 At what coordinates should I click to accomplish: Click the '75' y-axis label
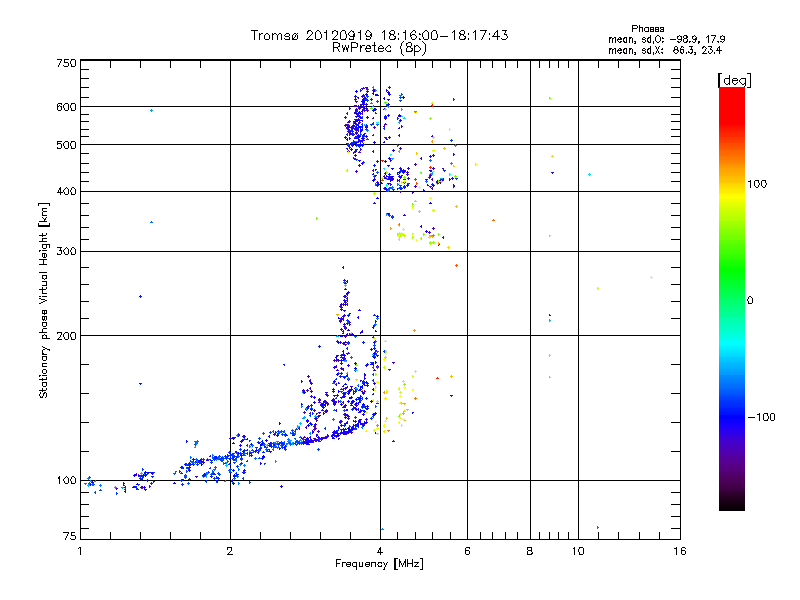click(70, 536)
